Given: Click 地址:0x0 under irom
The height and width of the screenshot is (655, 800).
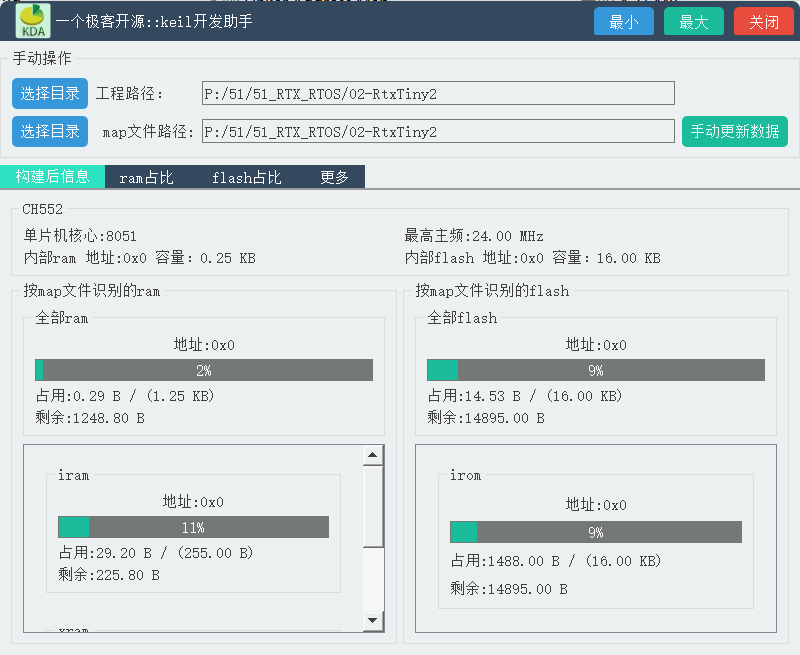Looking at the screenshot, I should pos(596,505).
